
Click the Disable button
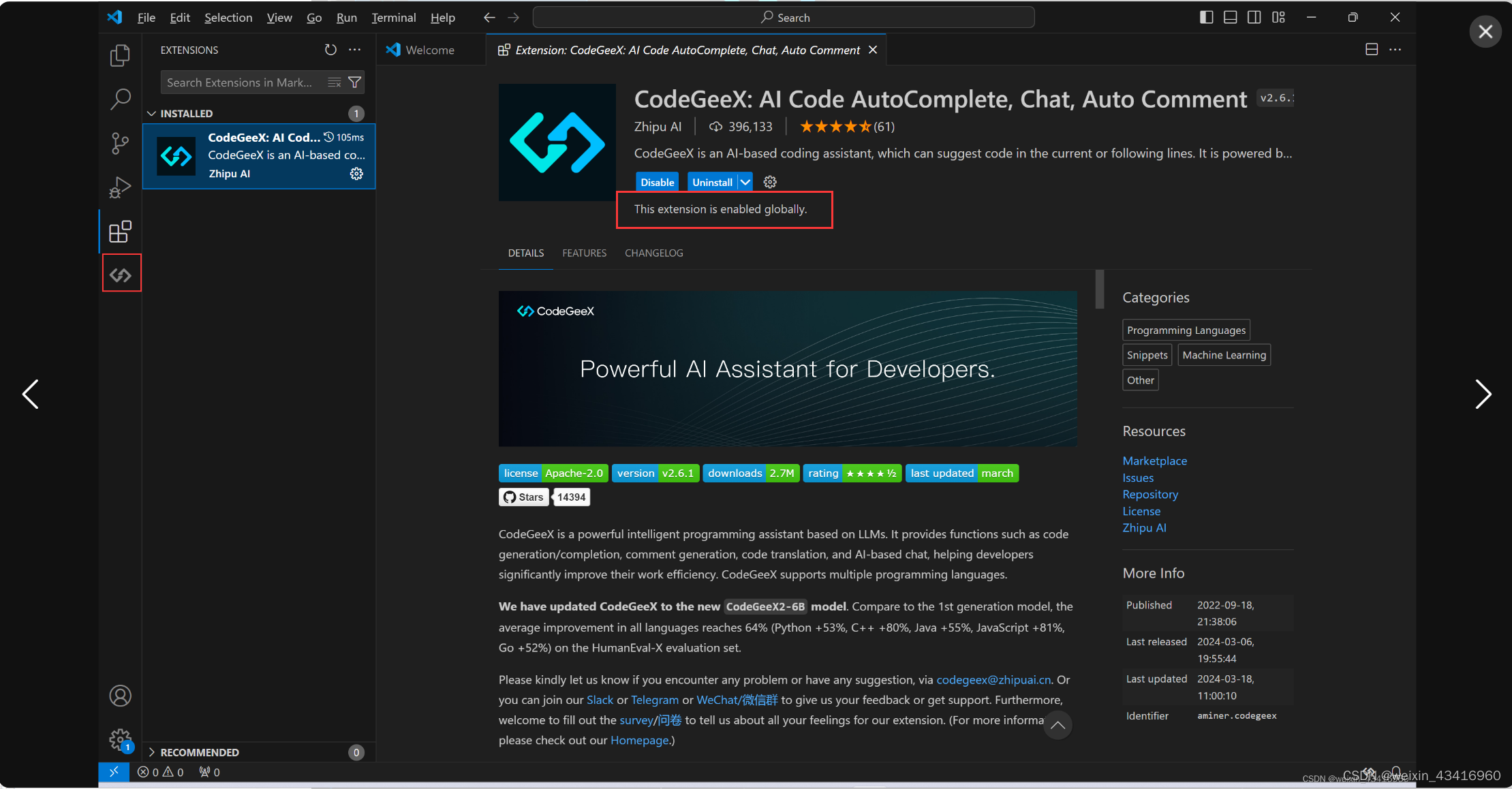pos(657,182)
